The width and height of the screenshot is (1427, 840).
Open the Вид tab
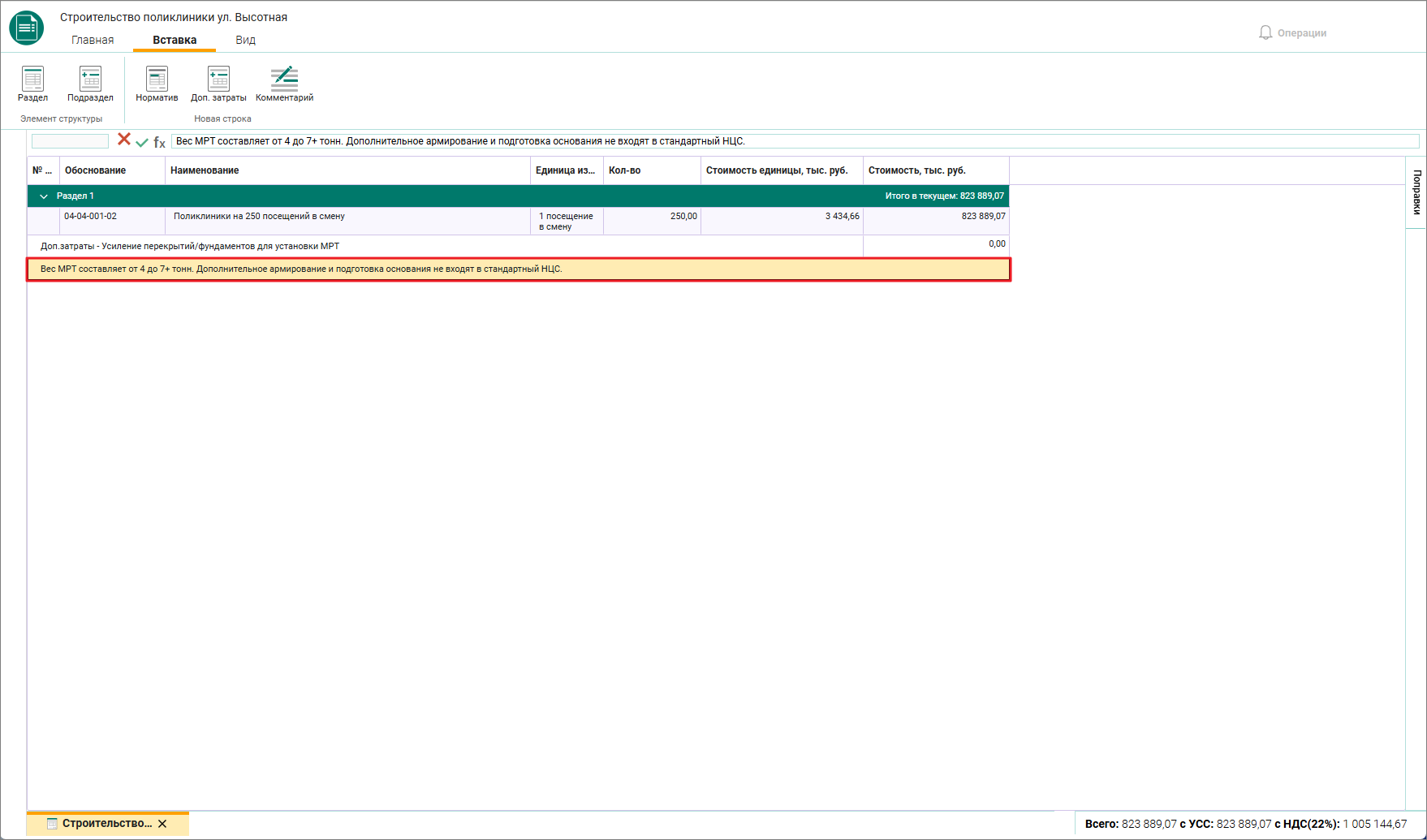(245, 40)
